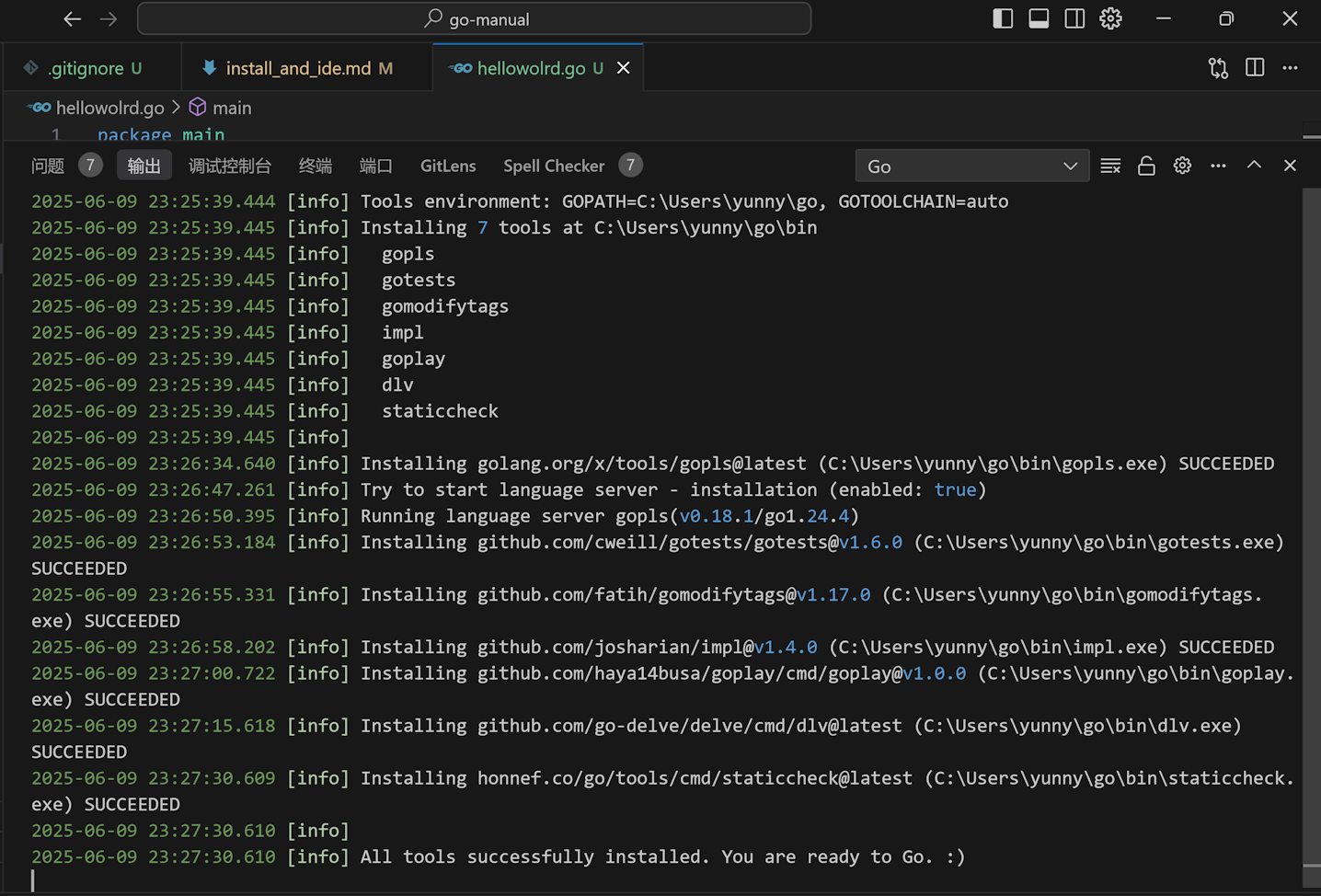Open the 终端 terminal view
This screenshot has height=896, width=1321.
coord(315,166)
